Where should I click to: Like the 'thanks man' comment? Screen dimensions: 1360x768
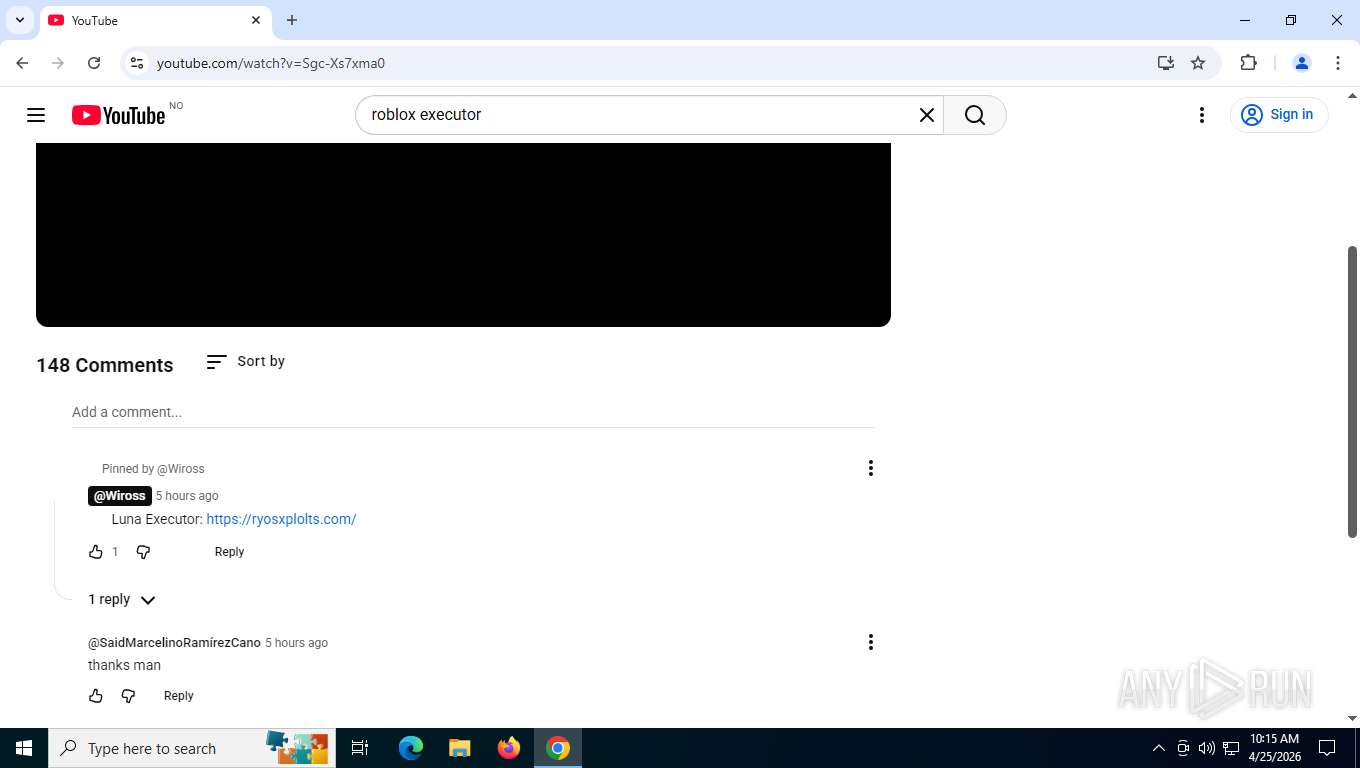[x=96, y=696]
